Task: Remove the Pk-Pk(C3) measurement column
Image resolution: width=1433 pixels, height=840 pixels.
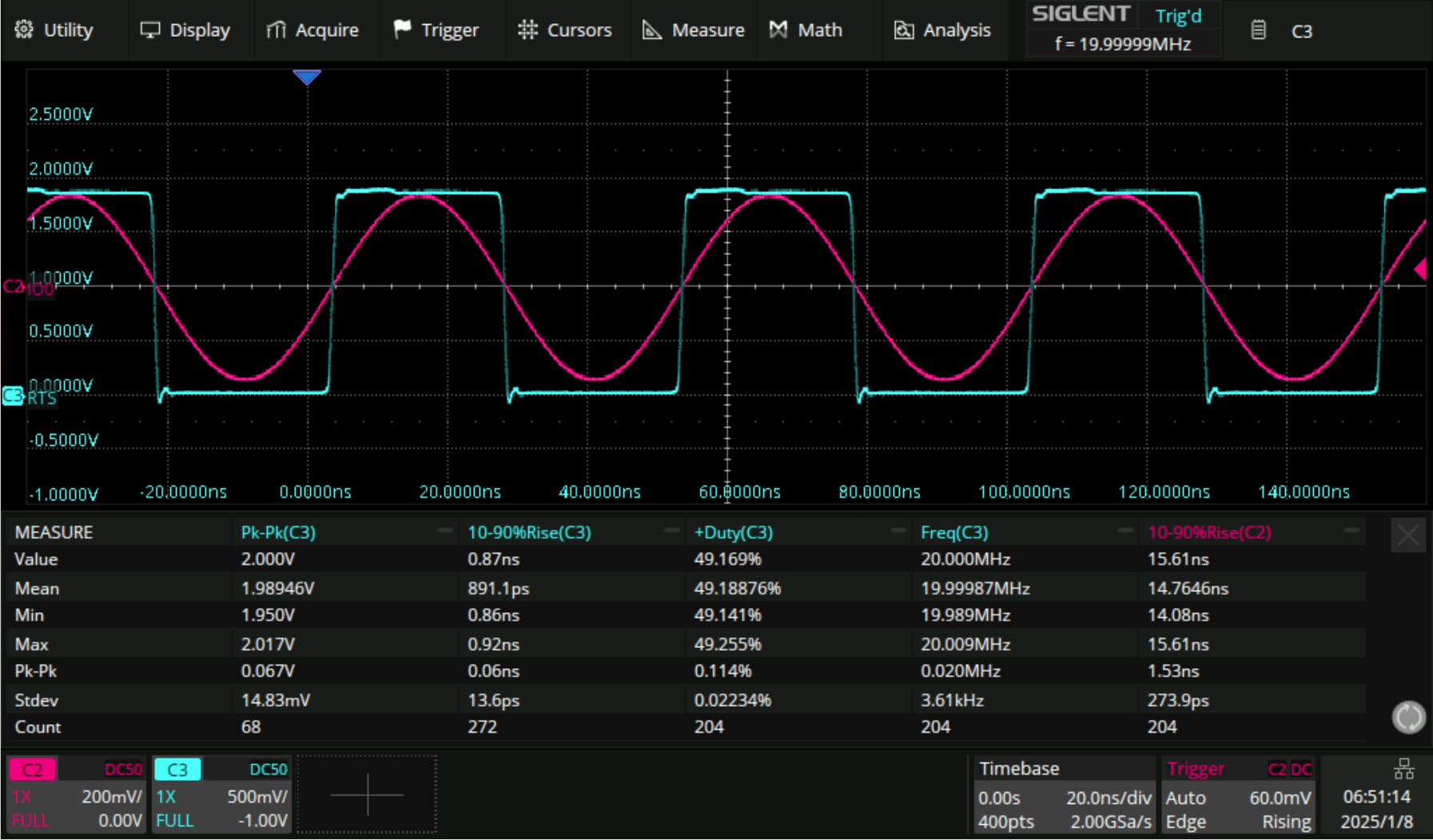Action: click(x=445, y=531)
